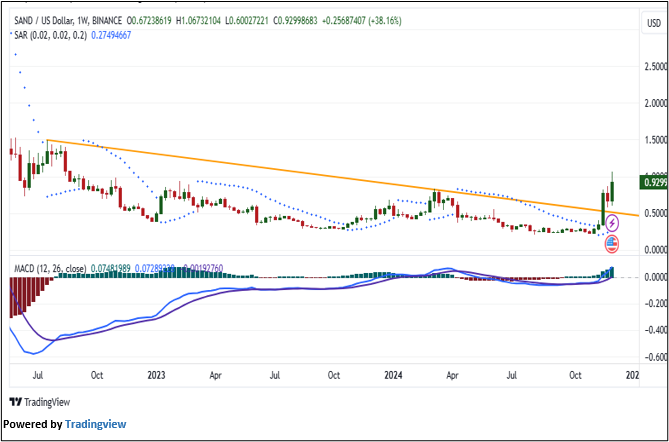Click the purple lightning event icon
The image size is (669, 442).
tap(612, 222)
